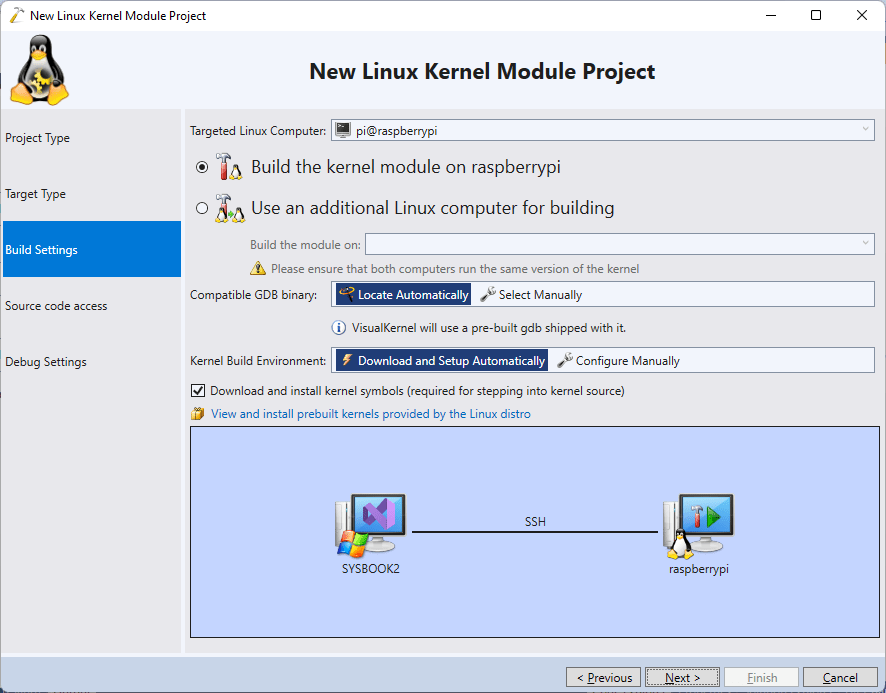Viewport: 886px width, 693px height.
Task: Go back using the Previous button
Action: 603,677
